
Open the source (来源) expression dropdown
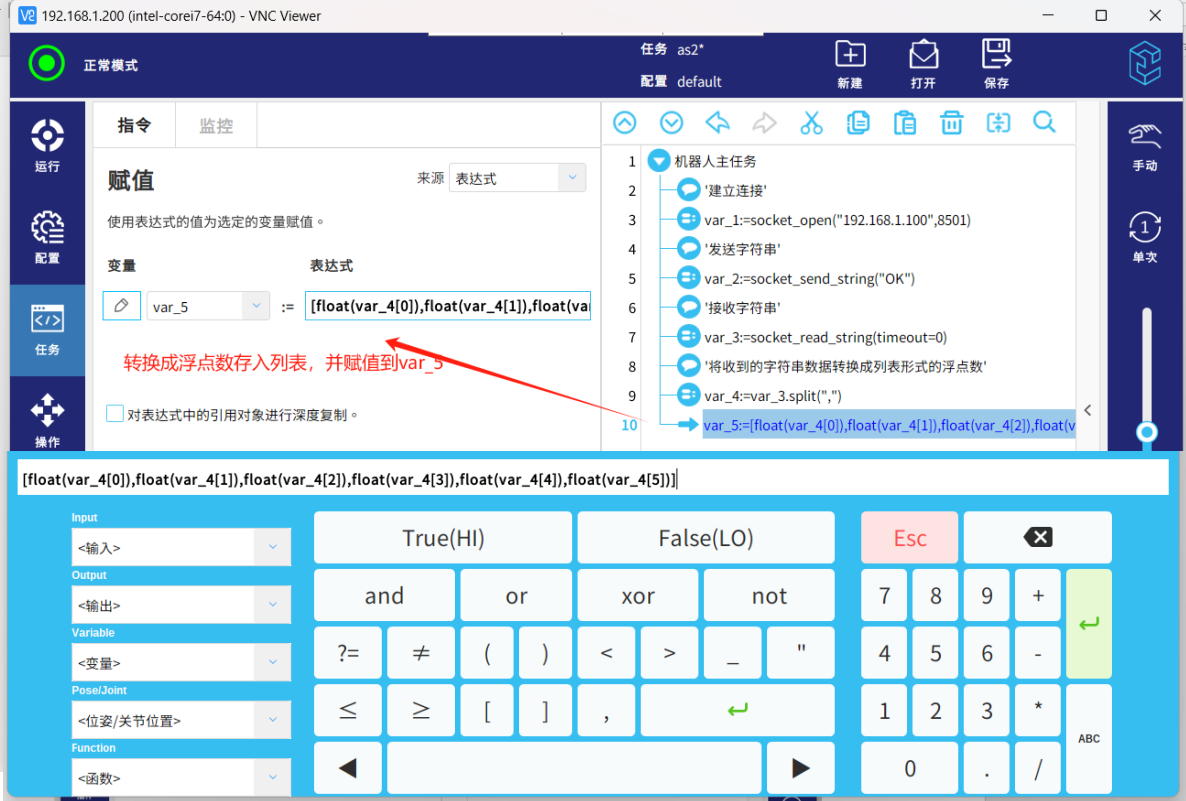pyautogui.click(x=517, y=178)
